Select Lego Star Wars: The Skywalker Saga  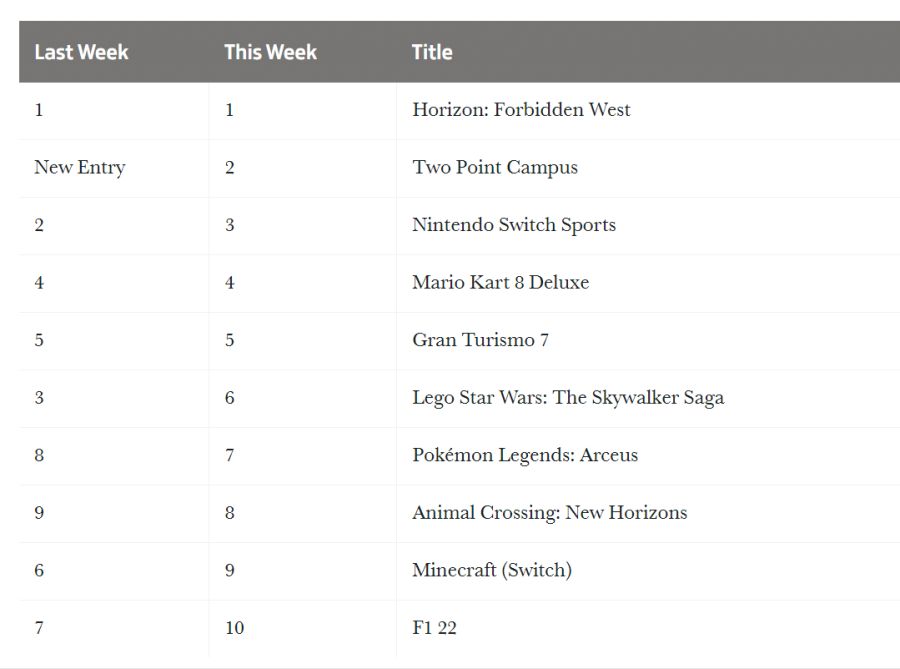pos(568,398)
